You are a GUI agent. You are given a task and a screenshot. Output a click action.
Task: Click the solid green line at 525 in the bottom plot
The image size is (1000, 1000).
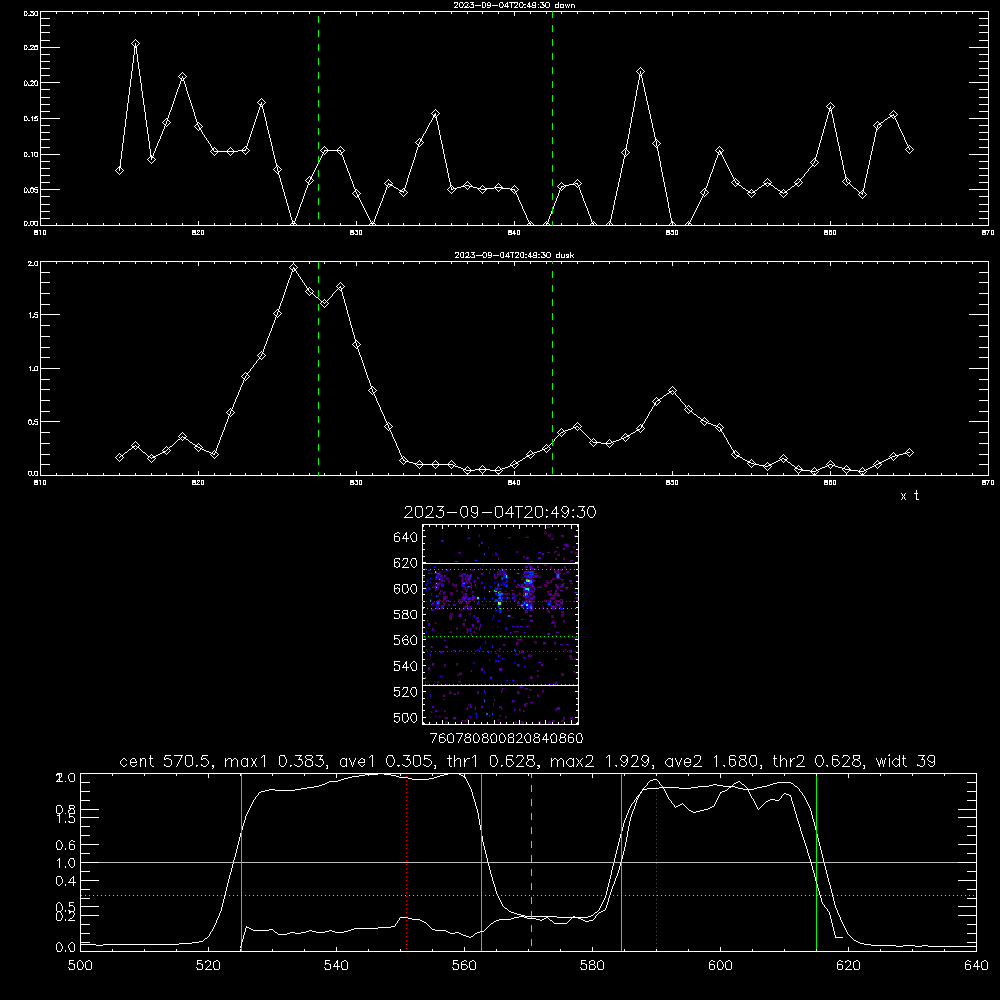241,861
